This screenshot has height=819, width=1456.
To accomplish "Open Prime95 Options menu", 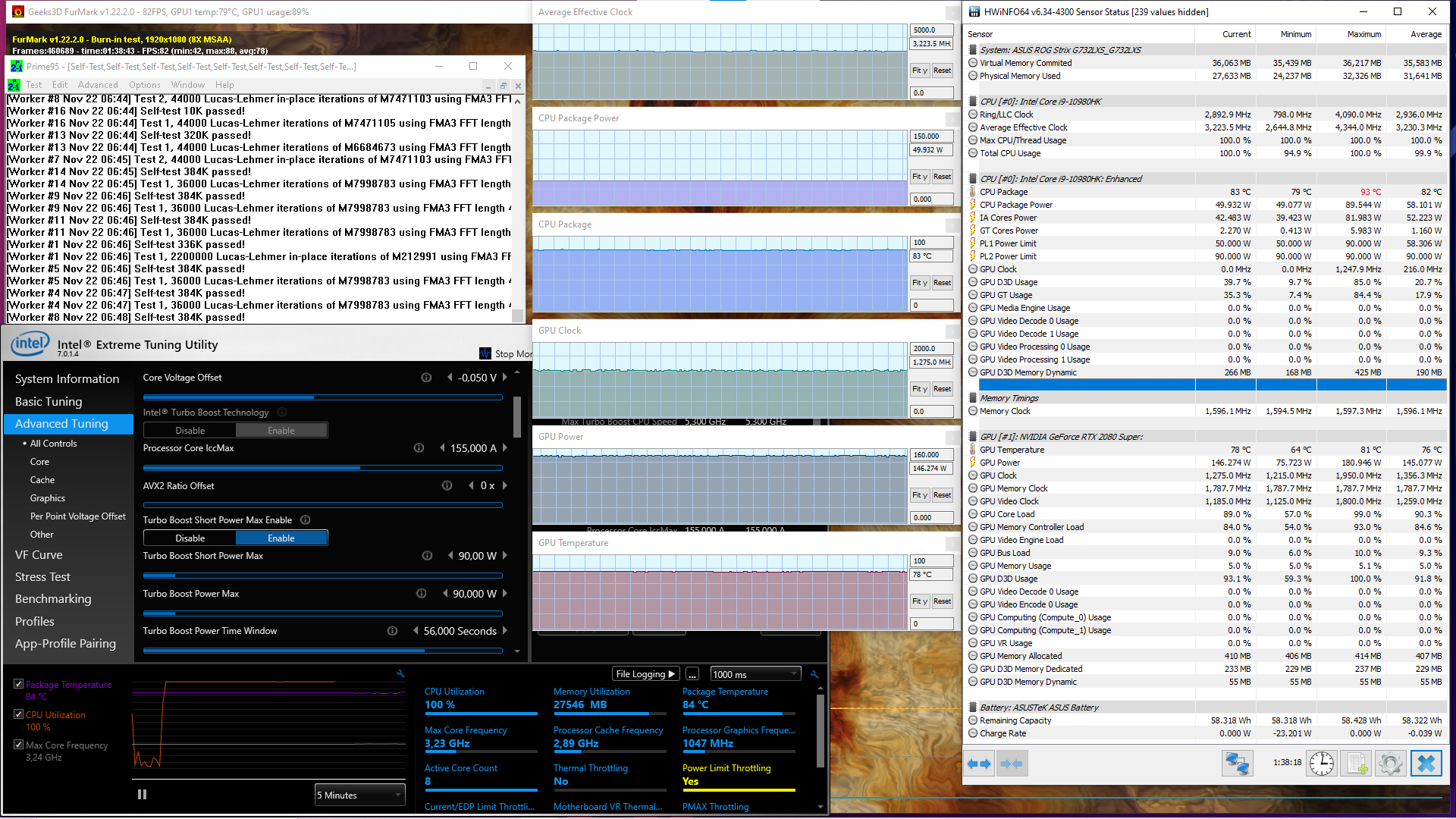I will tap(144, 85).
